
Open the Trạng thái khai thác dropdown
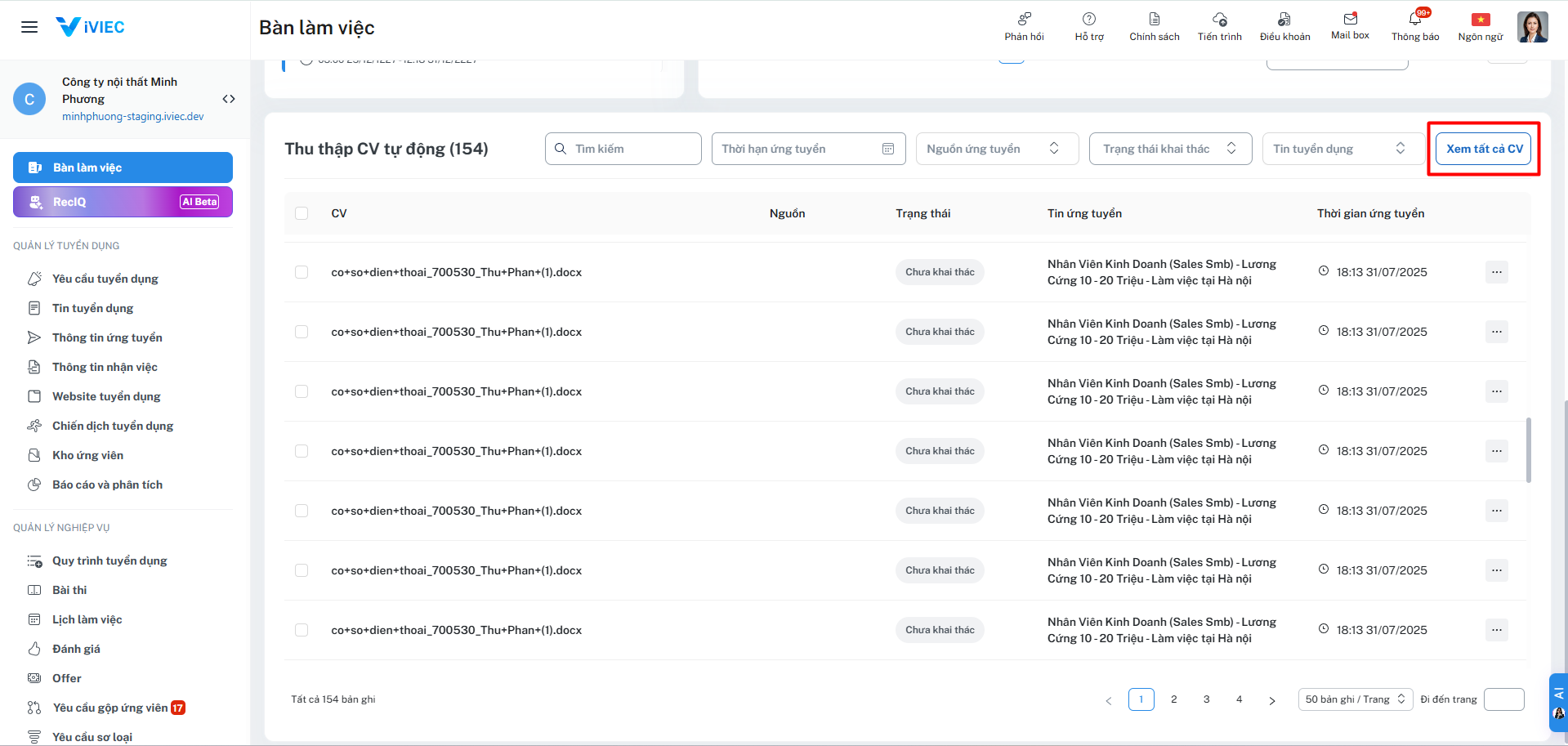1170,149
